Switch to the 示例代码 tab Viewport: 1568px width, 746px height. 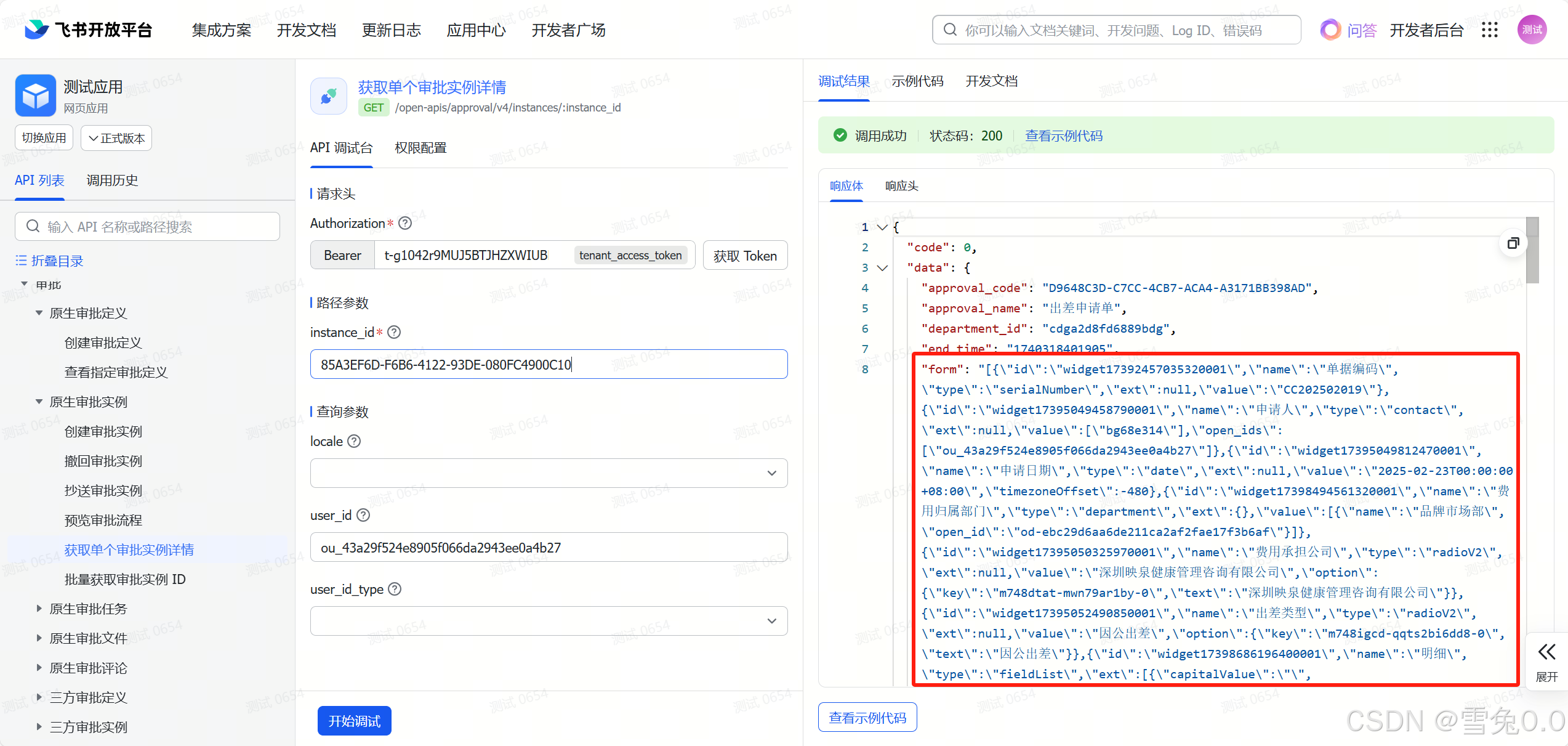917,81
